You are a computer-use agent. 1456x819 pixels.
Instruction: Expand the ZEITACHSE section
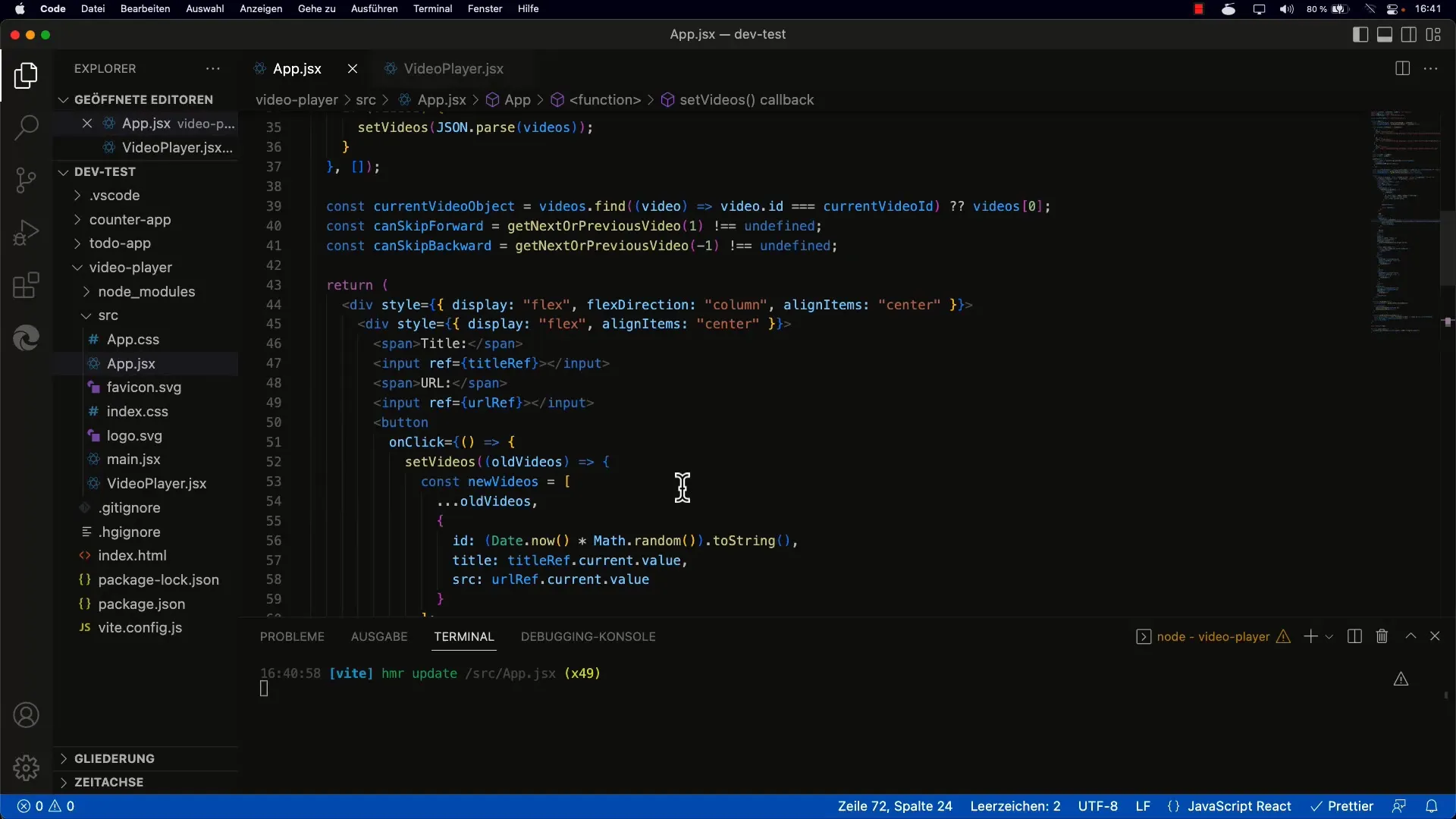point(108,782)
